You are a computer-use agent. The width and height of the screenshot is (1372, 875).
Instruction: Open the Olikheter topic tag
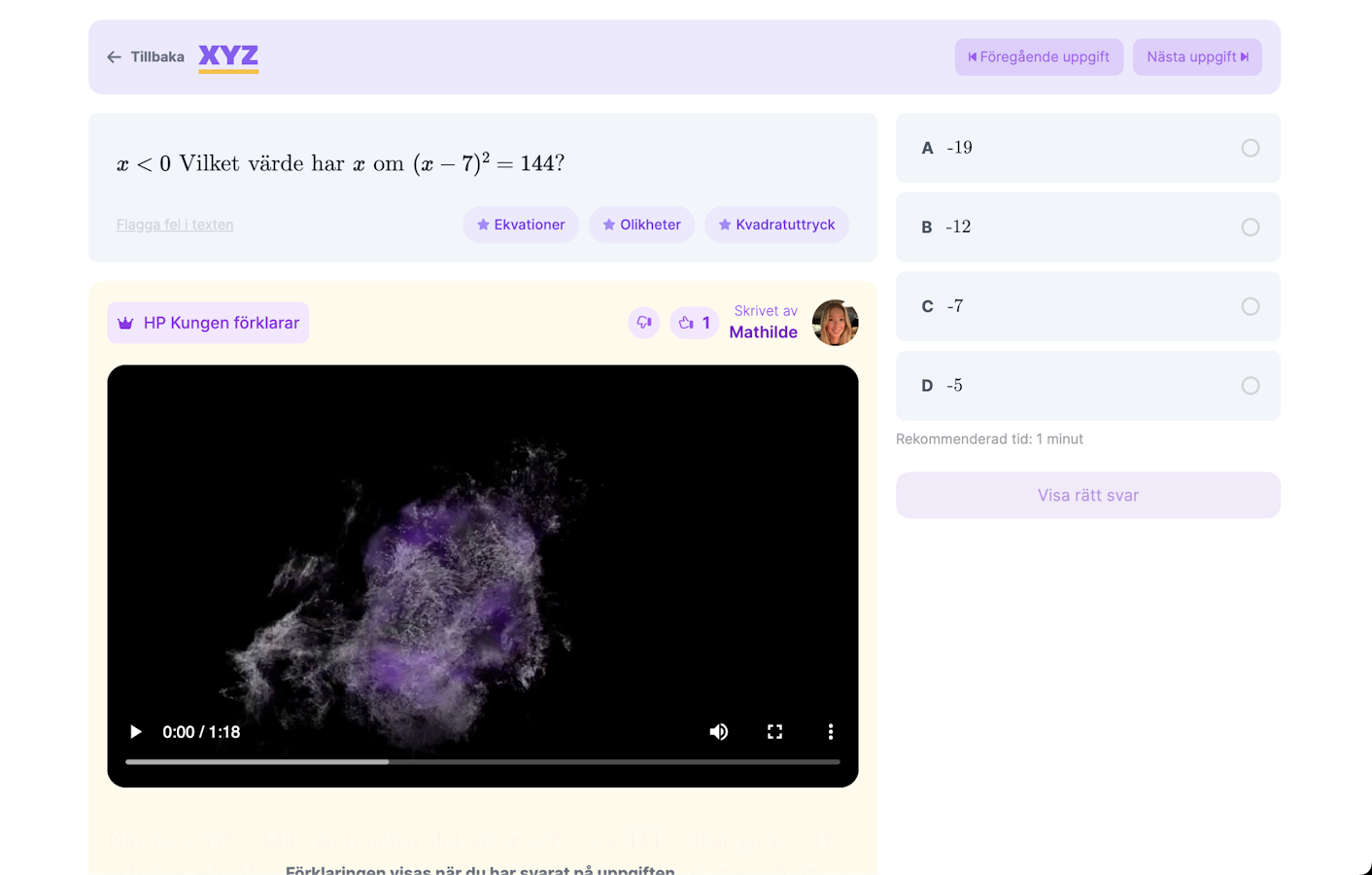point(641,225)
